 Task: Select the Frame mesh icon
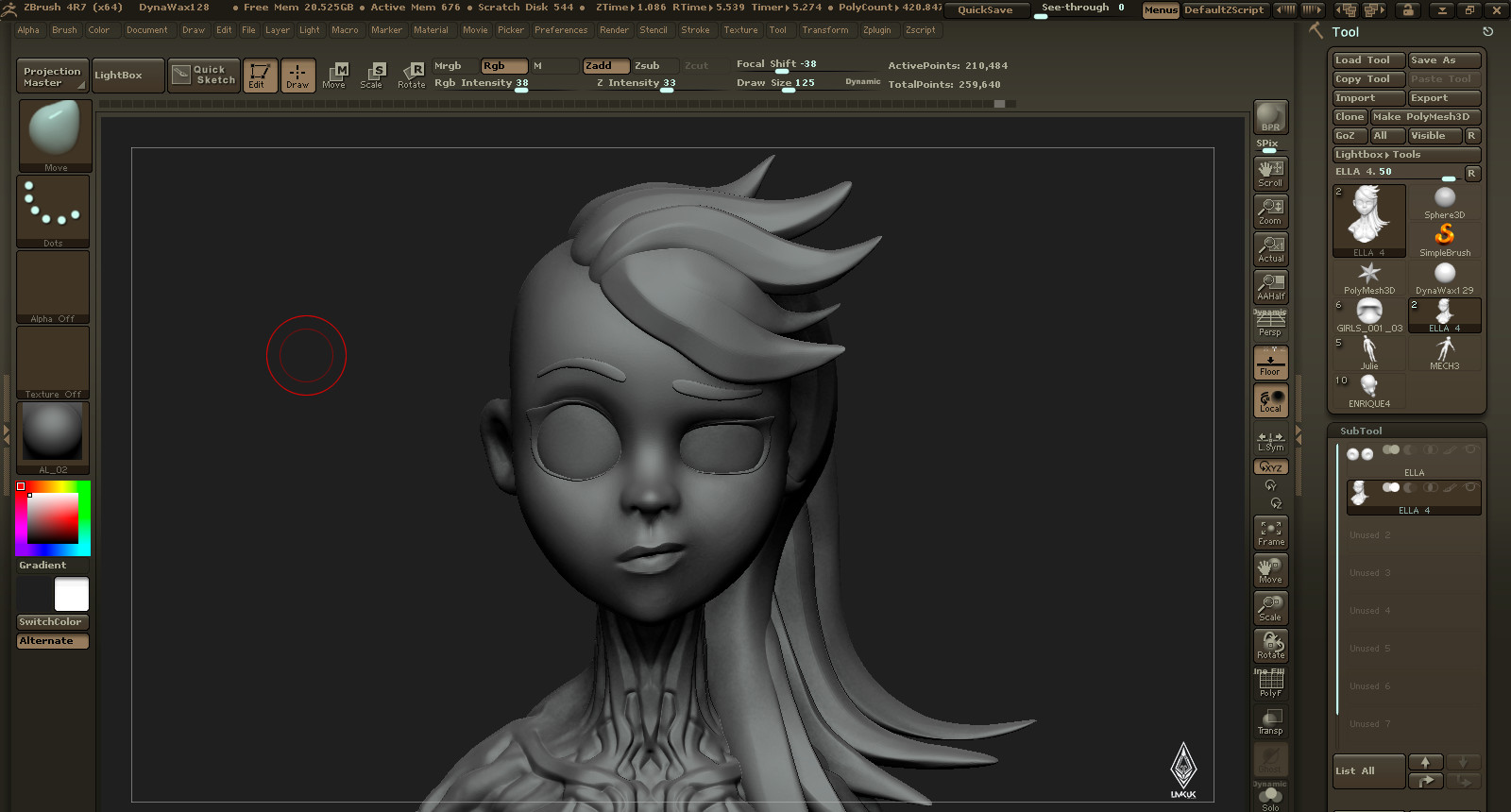pyautogui.click(x=1270, y=533)
